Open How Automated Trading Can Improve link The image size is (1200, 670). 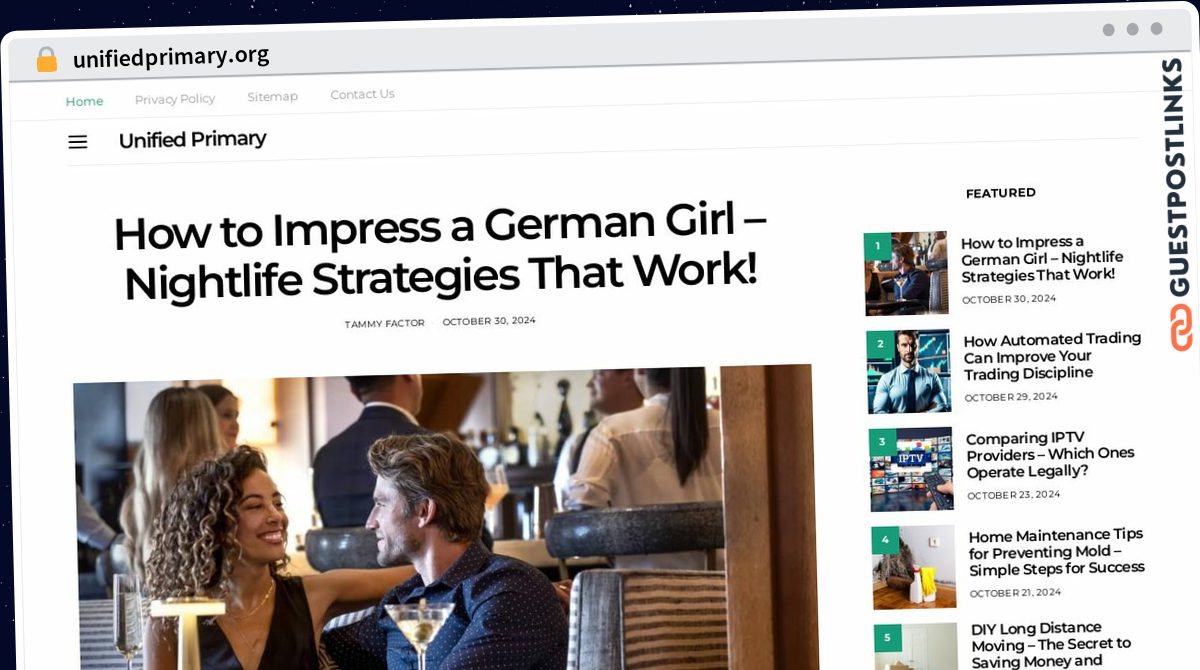[x=1052, y=356]
